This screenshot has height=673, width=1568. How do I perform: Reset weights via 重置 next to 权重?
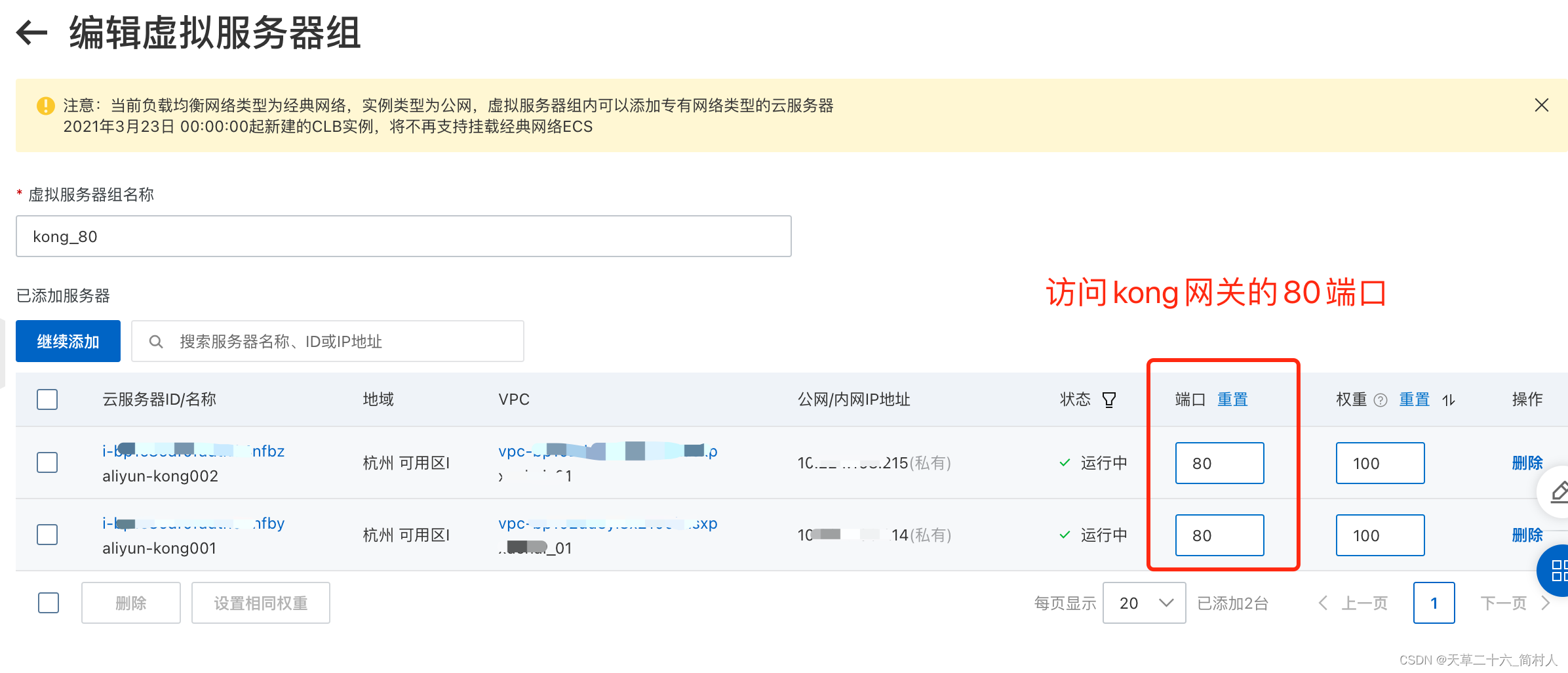(x=1414, y=399)
